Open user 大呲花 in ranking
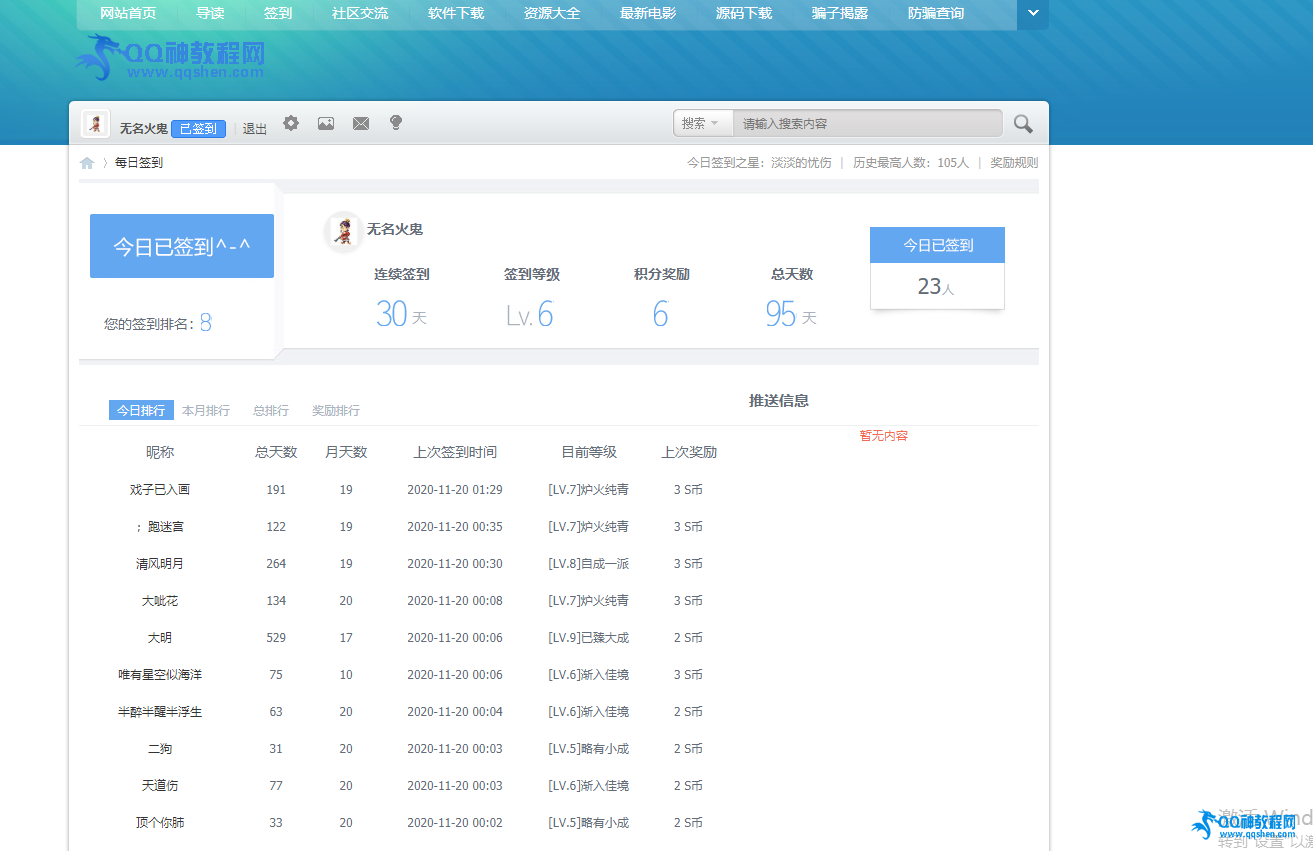The image size is (1313, 851). click(x=160, y=601)
